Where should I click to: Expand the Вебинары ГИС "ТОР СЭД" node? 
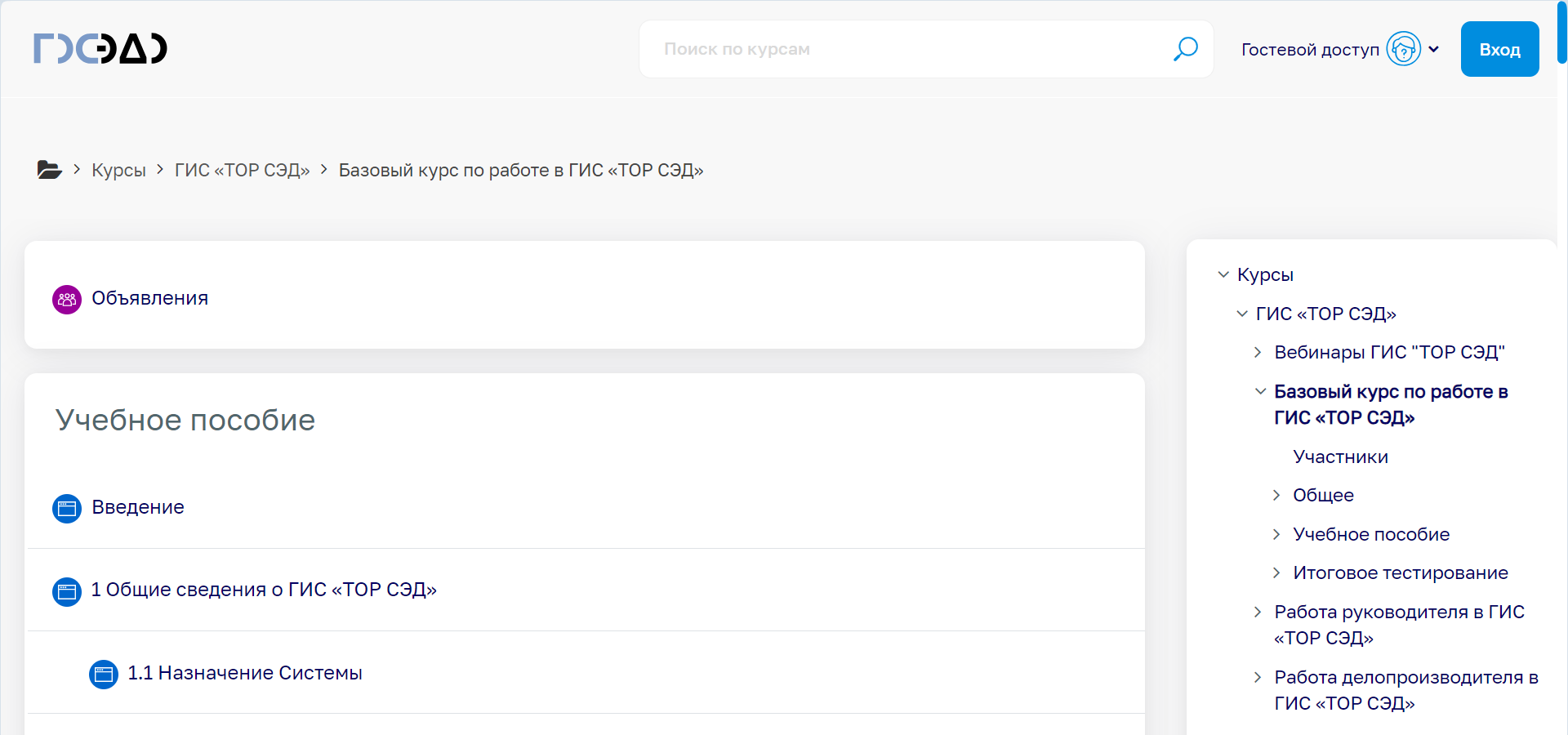click(x=1258, y=353)
